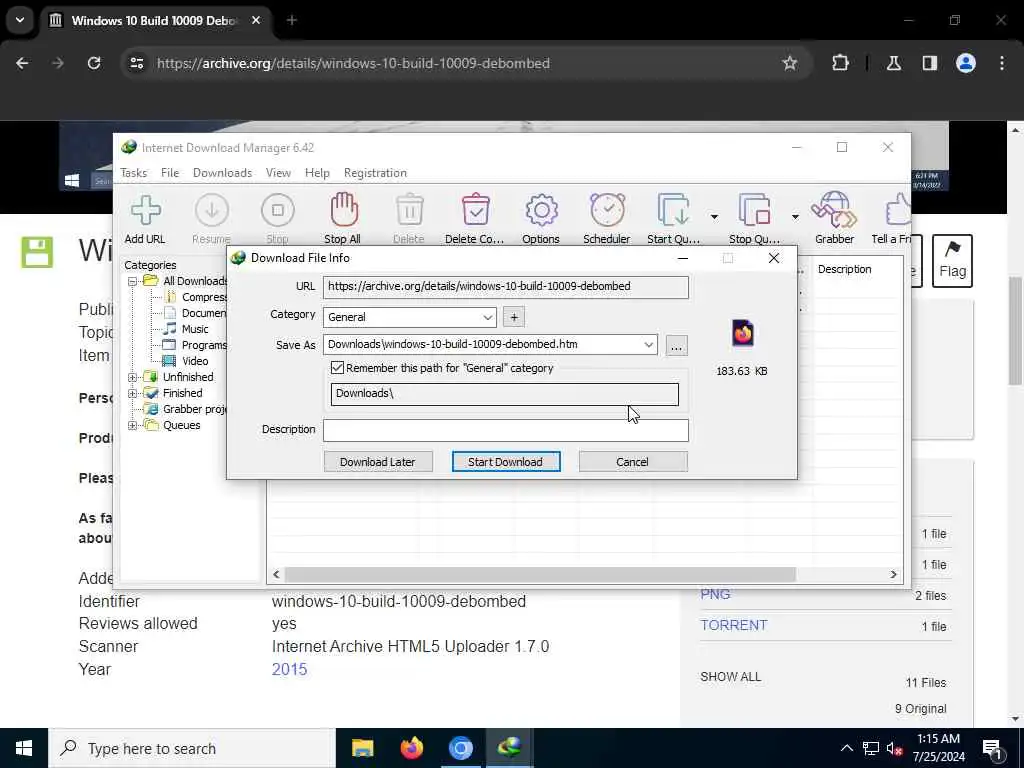Screen dimensions: 1024x768
Task: Click the site information icon in address bar
Action: [x=137, y=63]
